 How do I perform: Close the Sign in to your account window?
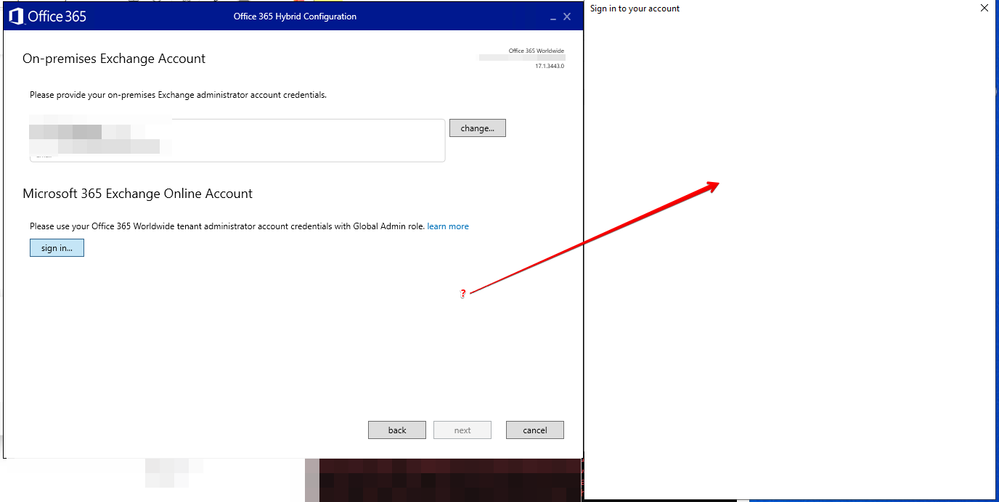point(984,9)
